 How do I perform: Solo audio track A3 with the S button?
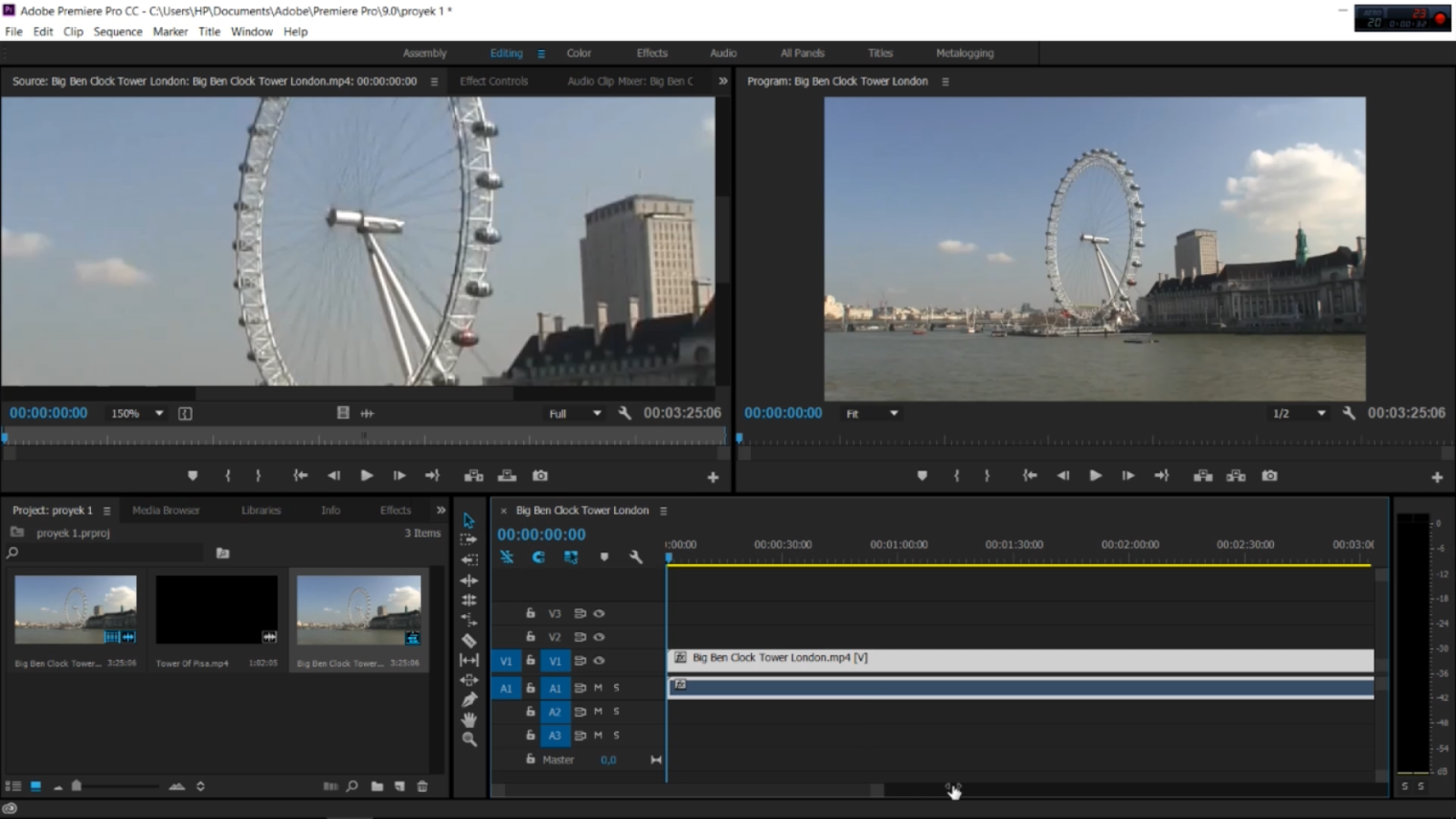coord(617,735)
